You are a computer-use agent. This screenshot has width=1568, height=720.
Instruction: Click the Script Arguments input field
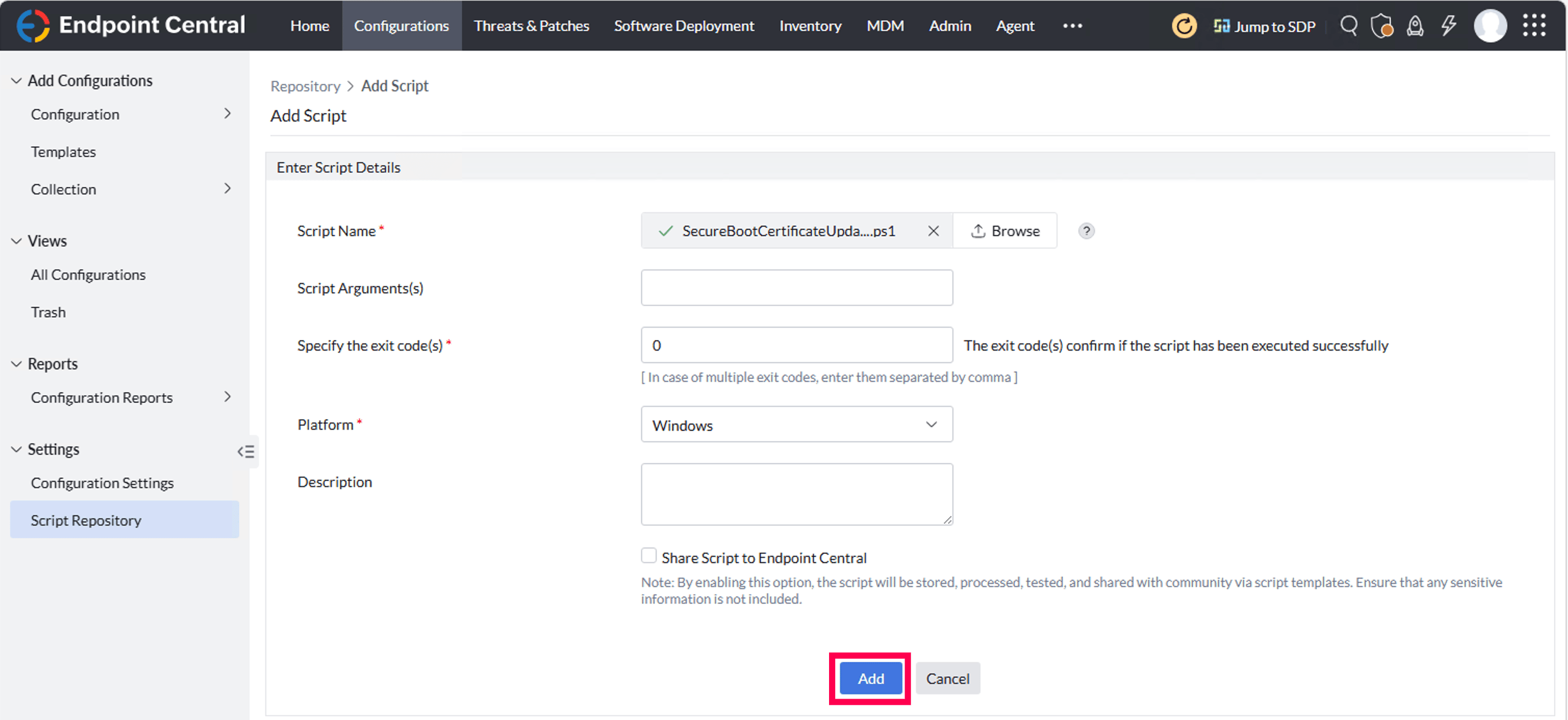tap(797, 288)
